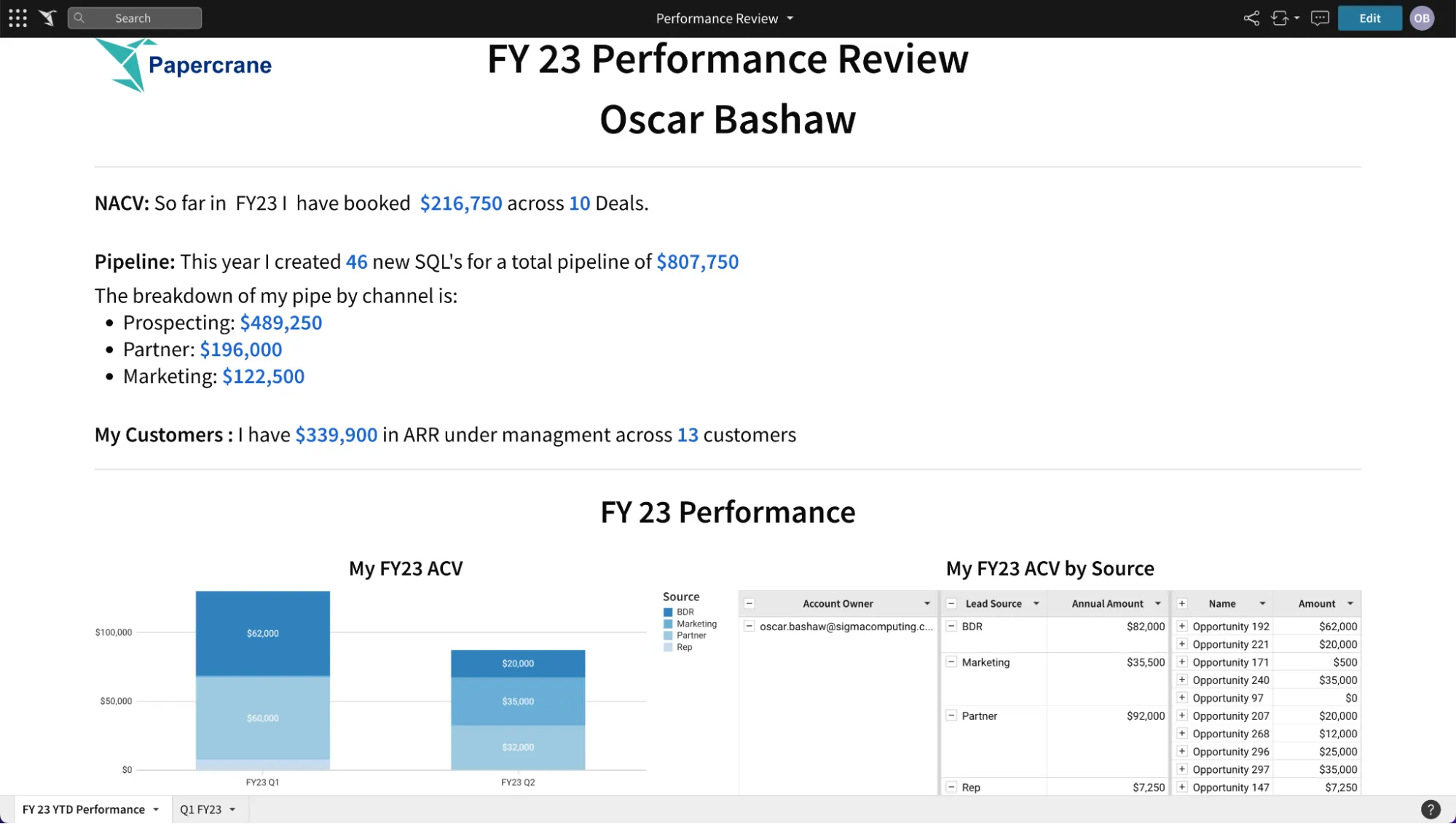The image size is (1456, 824).
Task: Select the FY 23 YTD Performance tab
Action: pyautogui.click(x=84, y=809)
